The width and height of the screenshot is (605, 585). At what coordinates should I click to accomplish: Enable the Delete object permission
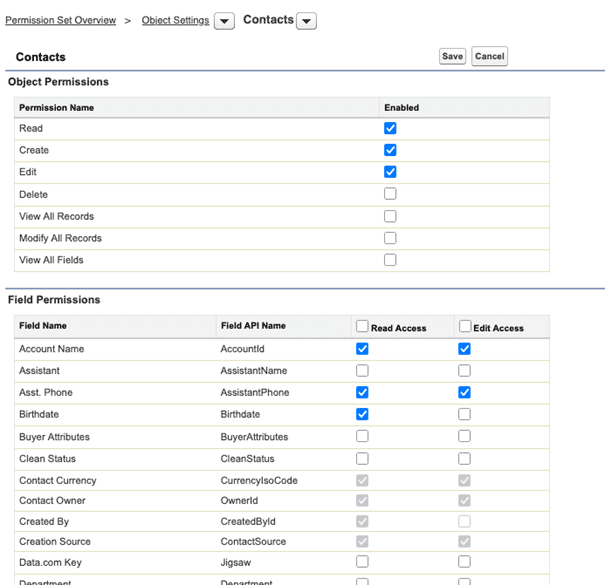tap(390, 194)
